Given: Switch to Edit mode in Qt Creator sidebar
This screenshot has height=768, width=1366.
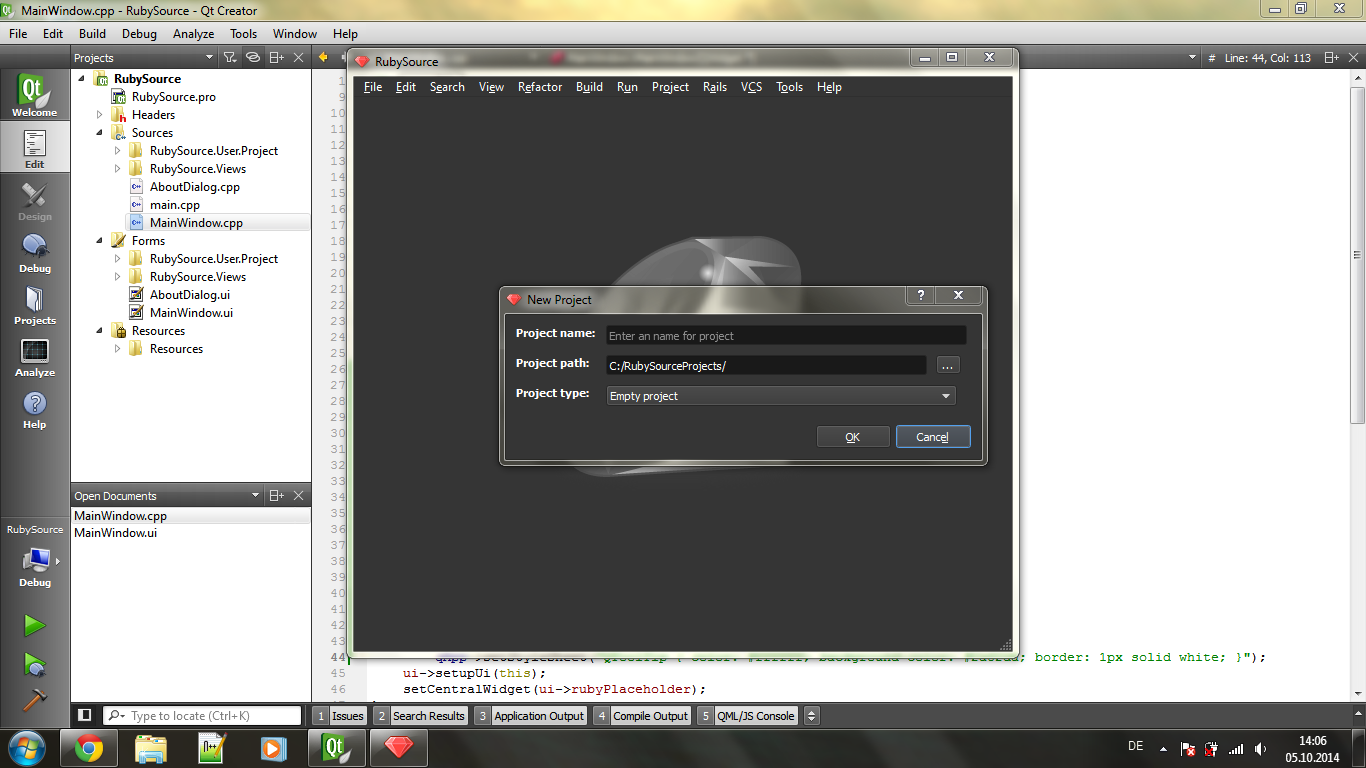Looking at the screenshot, I should pyautogui.click(x=35, y=148).
